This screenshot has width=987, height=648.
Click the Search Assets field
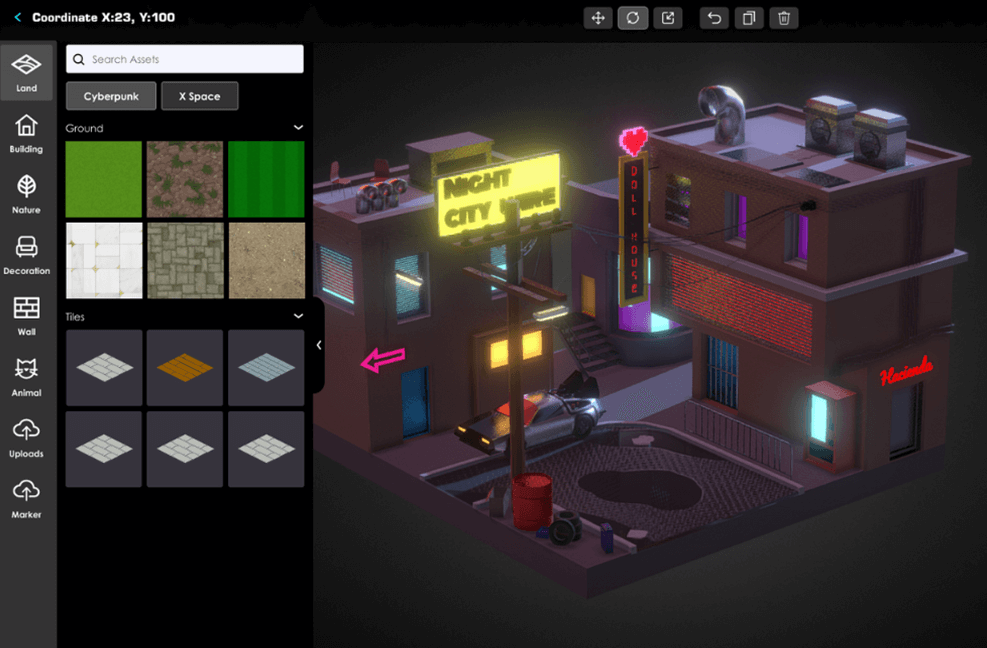185,59
